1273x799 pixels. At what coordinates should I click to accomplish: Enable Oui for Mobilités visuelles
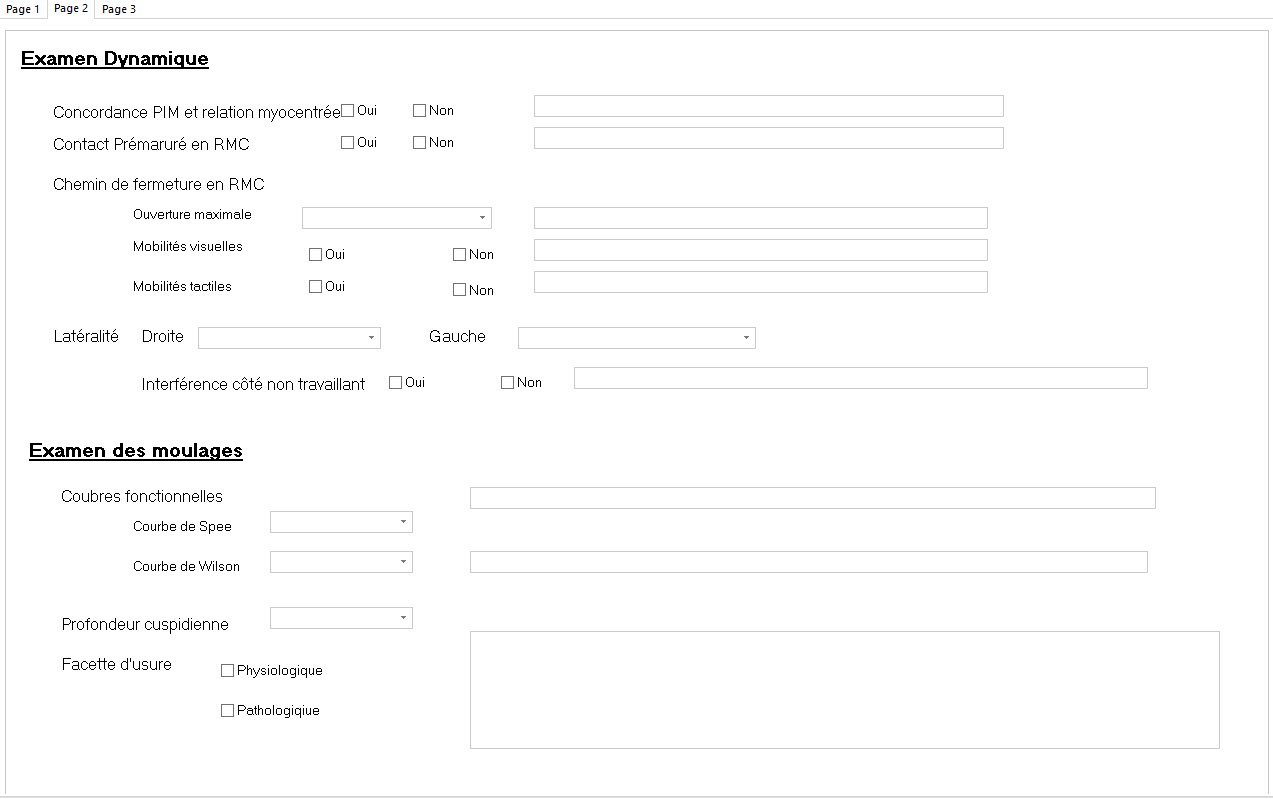point(314,254)
